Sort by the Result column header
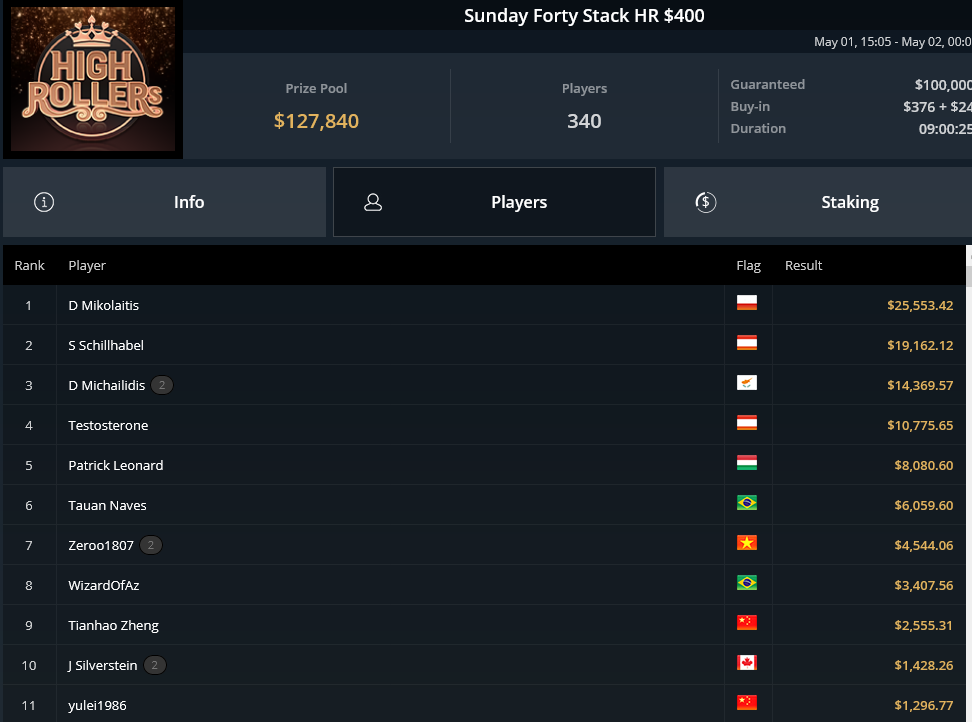The image size is (972, 722). point(803,265)
